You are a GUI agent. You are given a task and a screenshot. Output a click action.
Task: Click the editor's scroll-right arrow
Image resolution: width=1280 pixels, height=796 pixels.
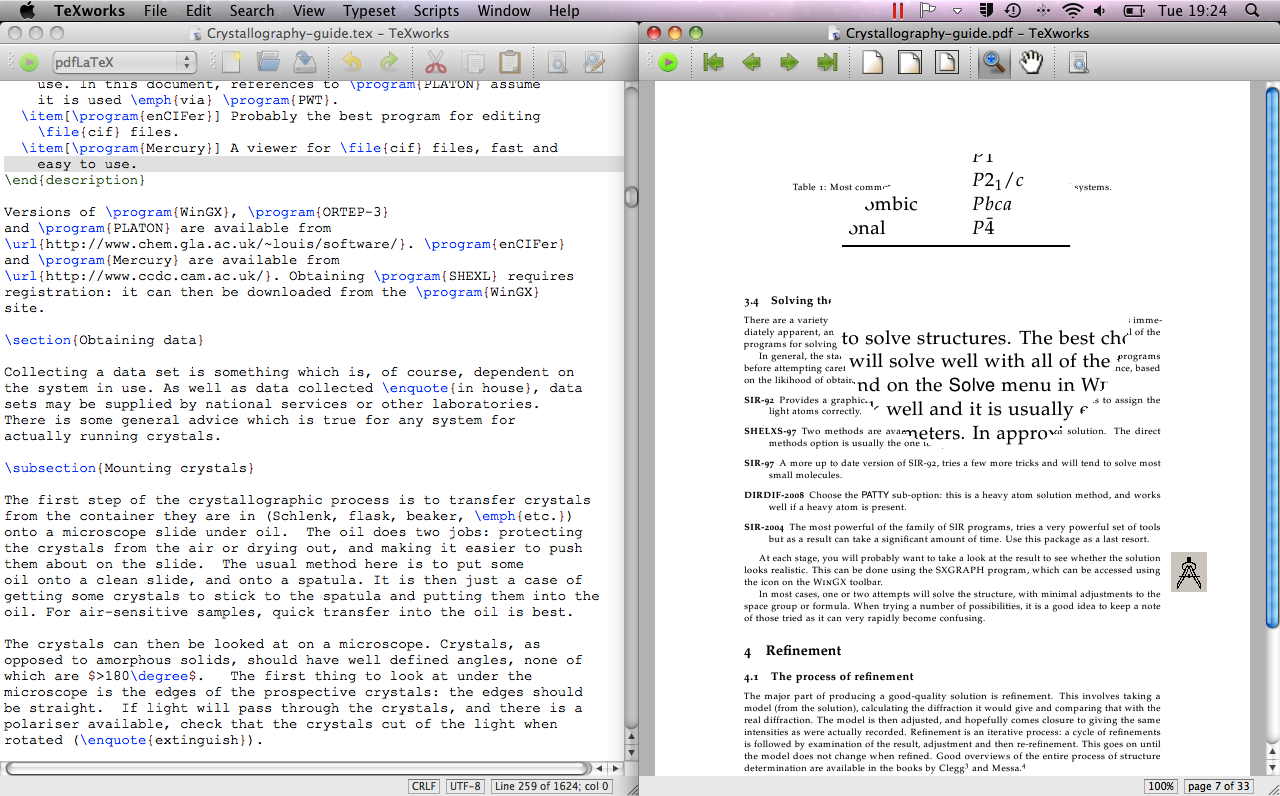point(615,768)
